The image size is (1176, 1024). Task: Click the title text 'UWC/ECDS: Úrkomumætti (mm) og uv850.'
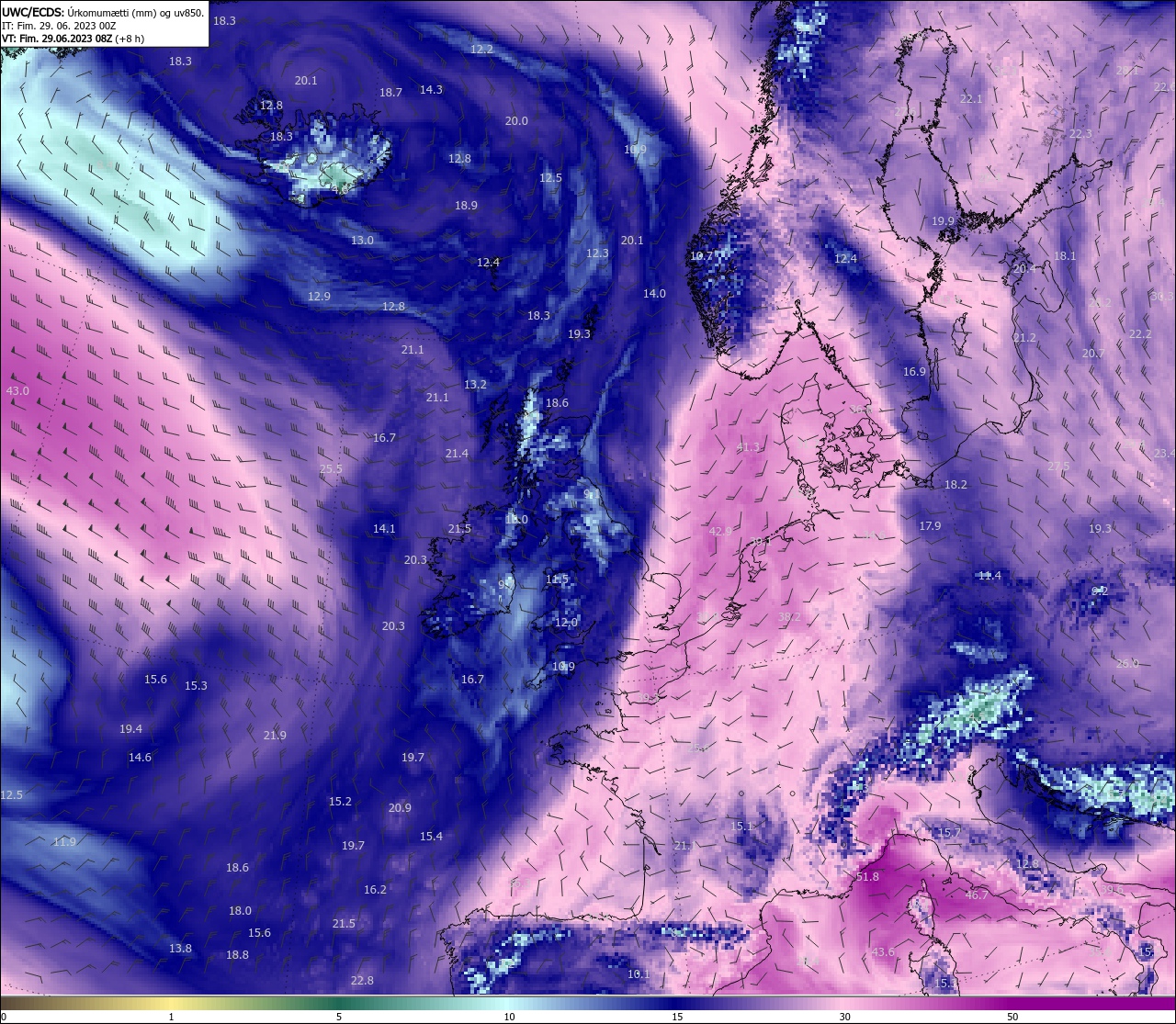click(103, 13)
